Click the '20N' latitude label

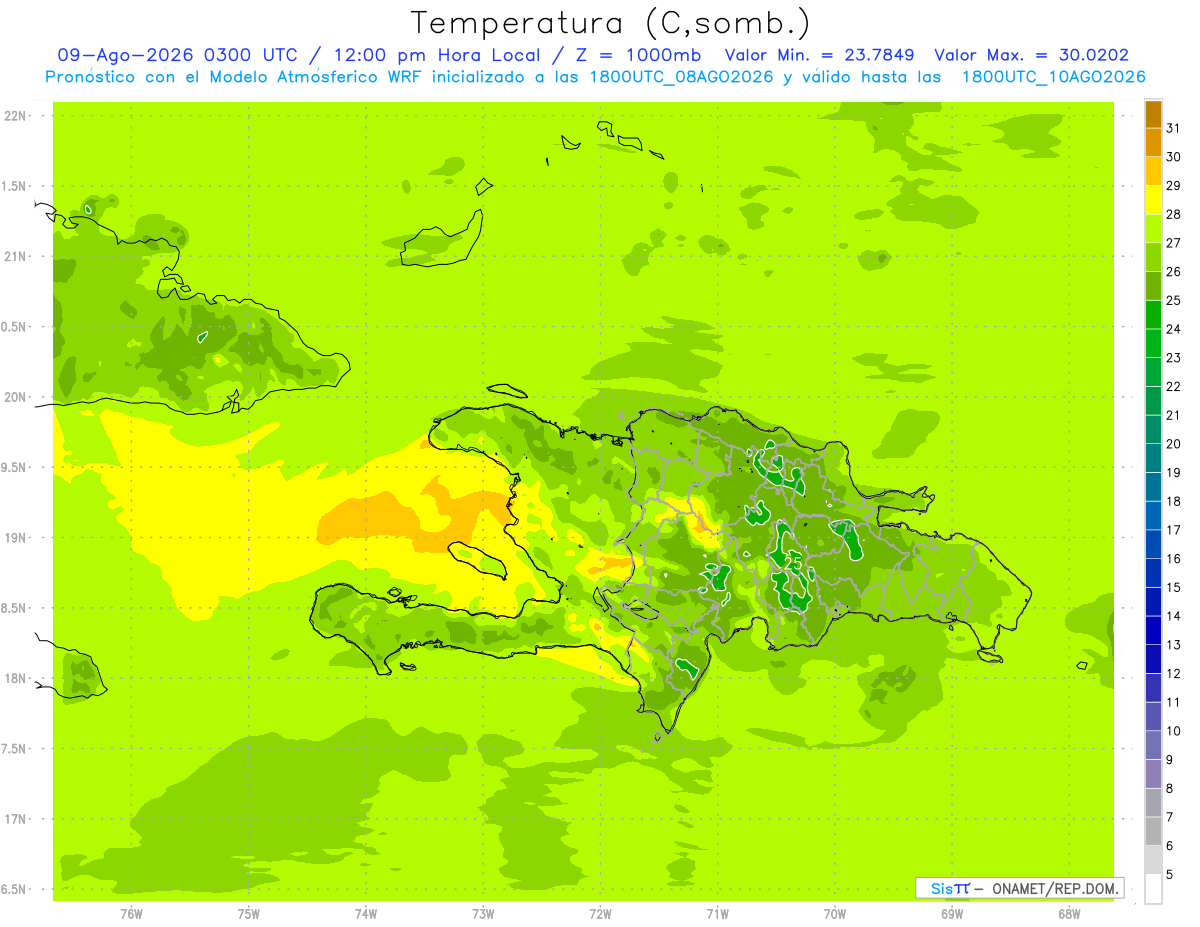[x=17, y=397]
